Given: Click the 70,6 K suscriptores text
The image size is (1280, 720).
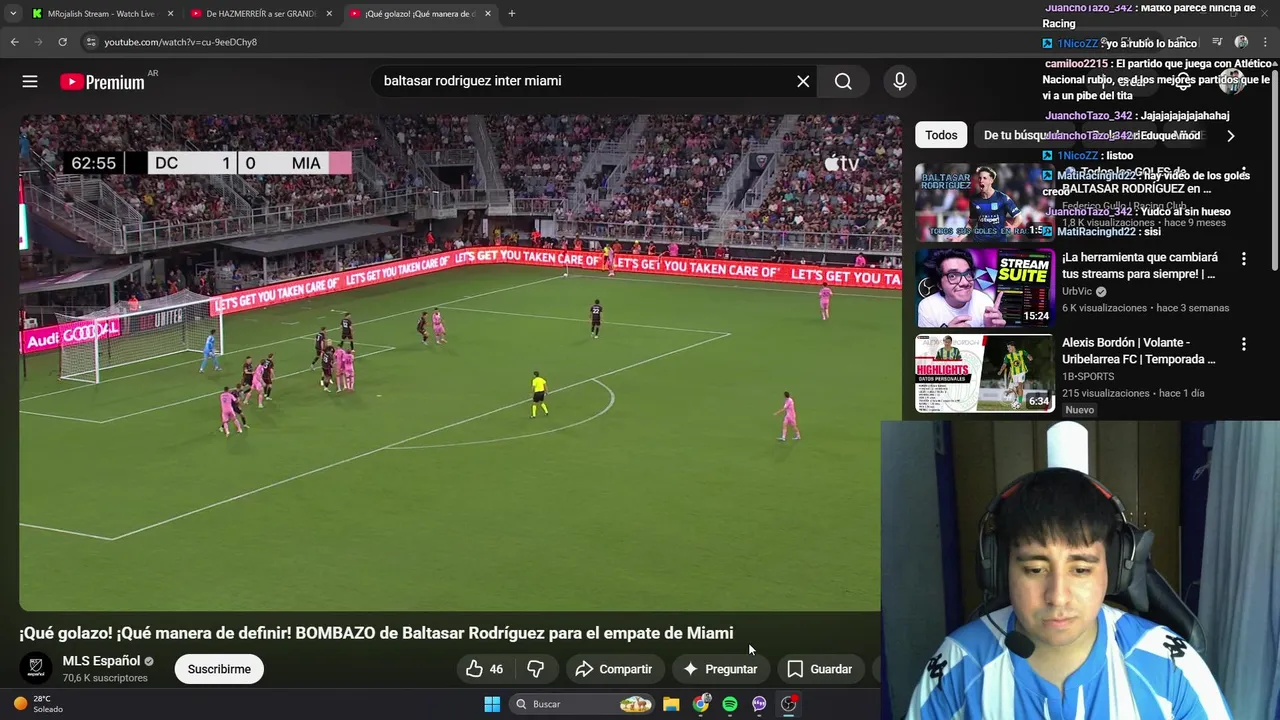Looking at the screenshot, I should tap(105, 678).
